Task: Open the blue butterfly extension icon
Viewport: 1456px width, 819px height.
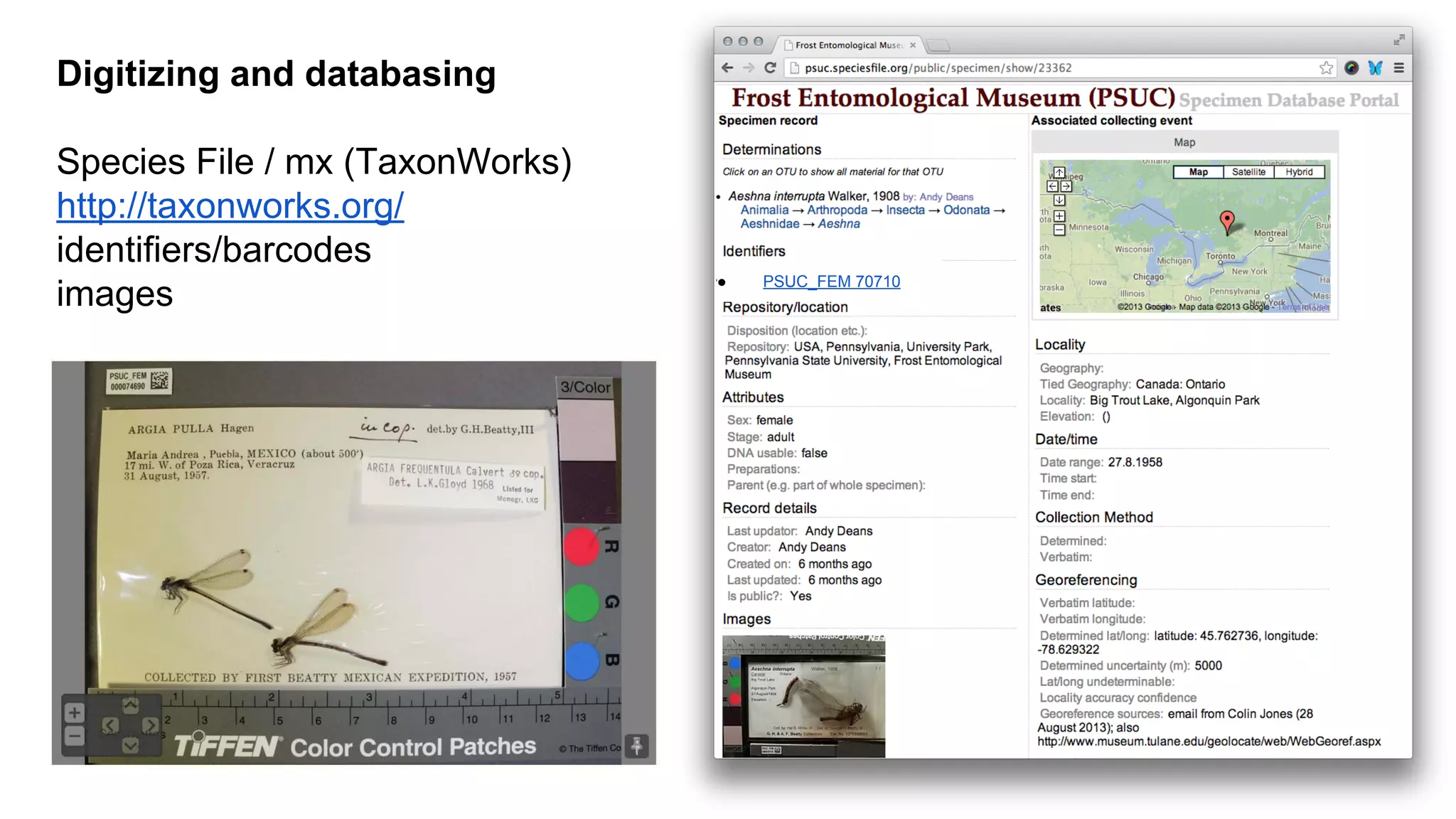Action: [1376, 68]
